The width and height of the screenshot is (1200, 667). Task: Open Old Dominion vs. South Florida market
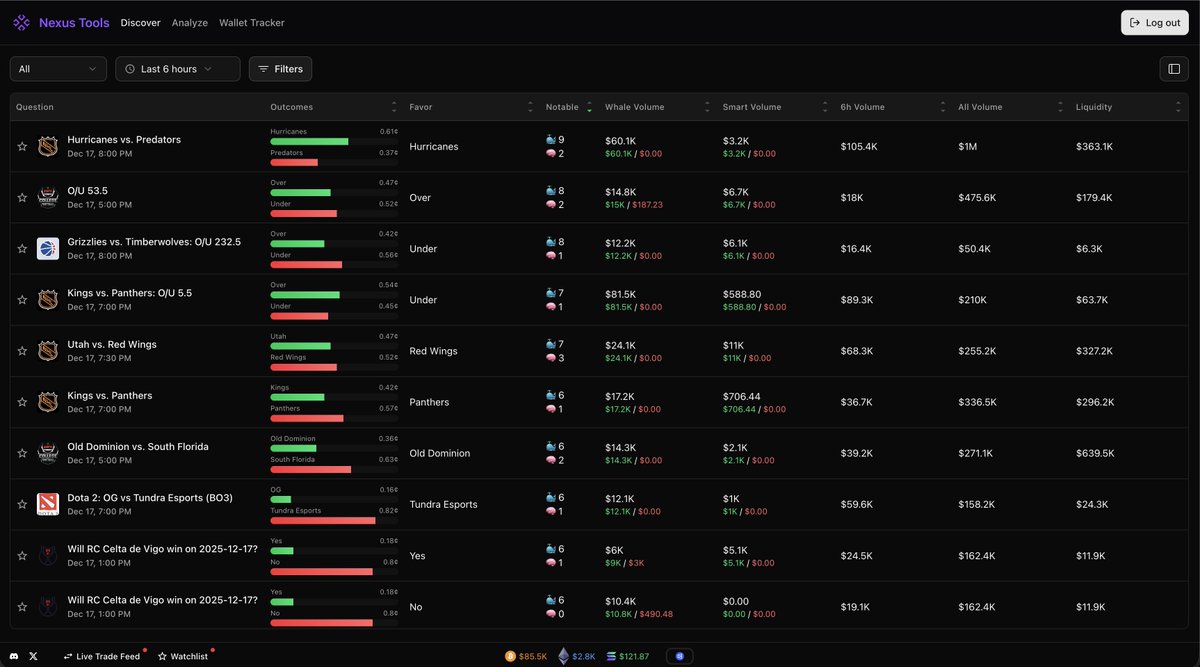click(138, 447)
